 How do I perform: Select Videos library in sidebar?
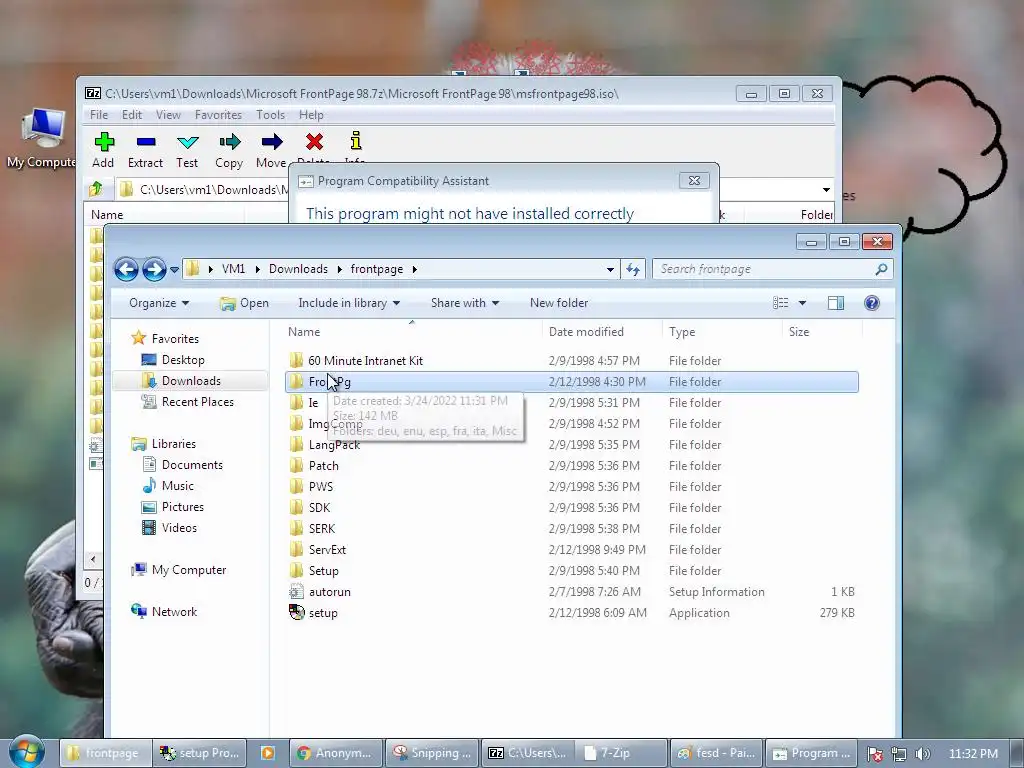[x=179, y=528]
